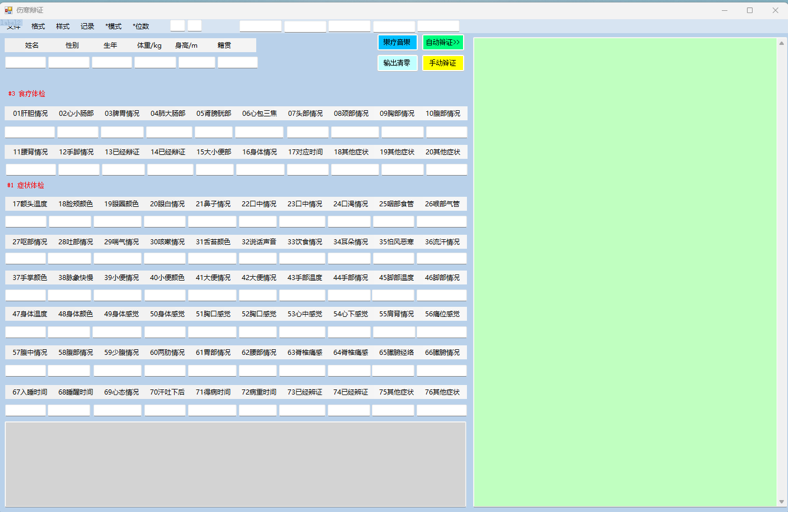Focus the input field under 姓名

[x=25, y=62]
